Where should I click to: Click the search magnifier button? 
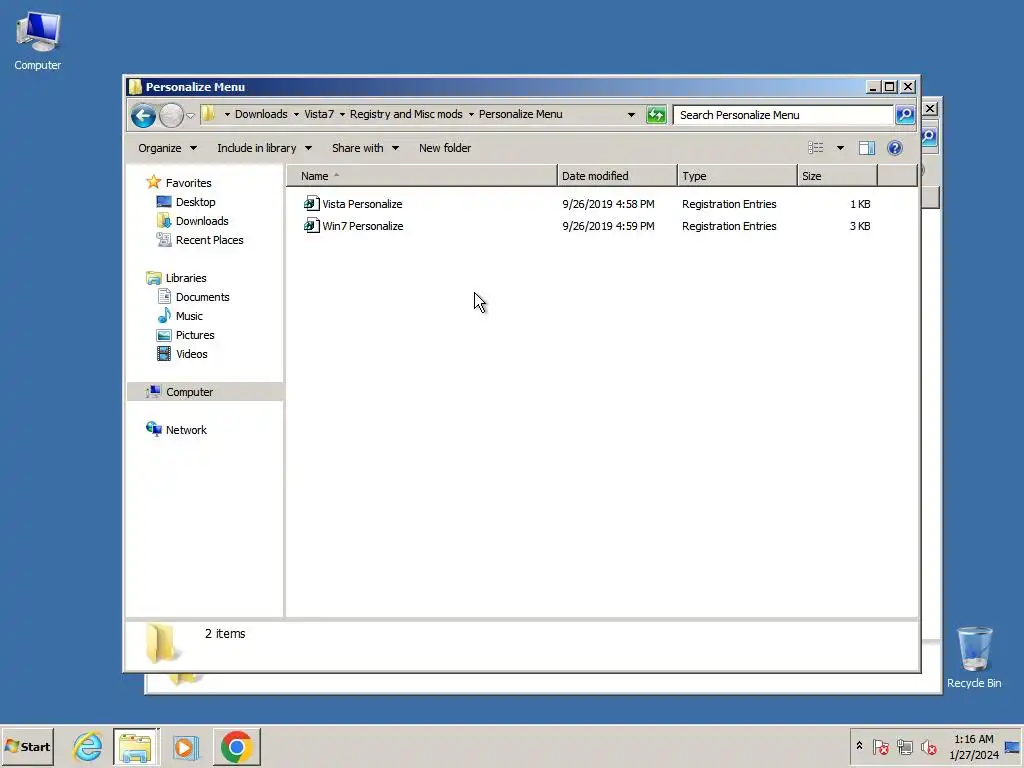pos(905,115)
